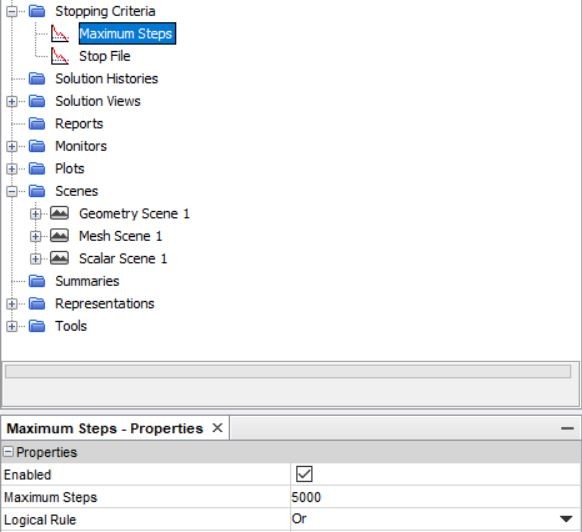This screenshot has height=532, width=582.
Task: Toggle the Enabled checkbox
Action: click(x=304, y=474)
